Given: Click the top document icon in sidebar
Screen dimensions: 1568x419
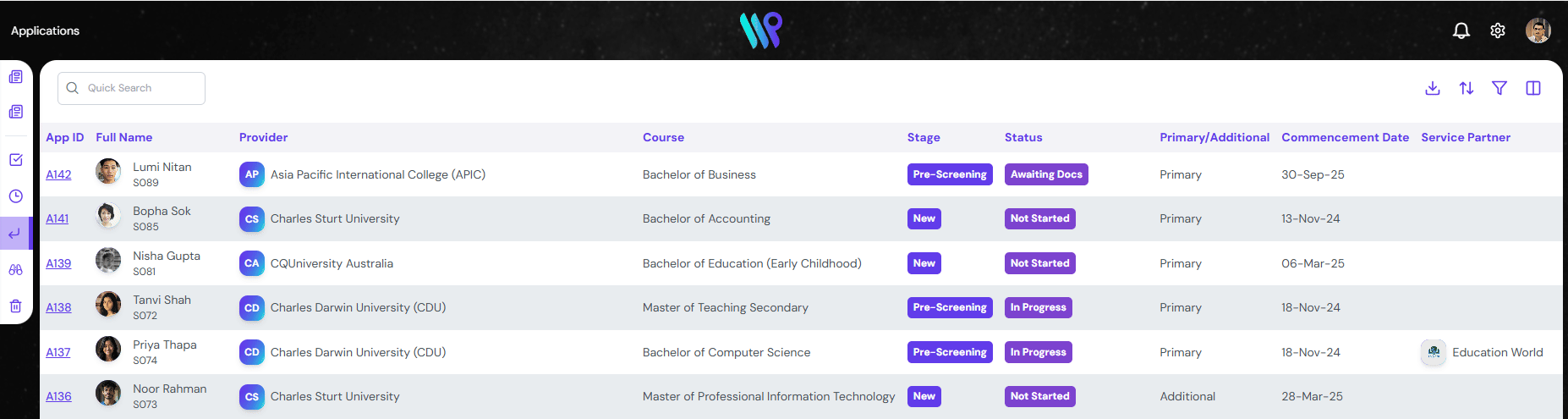Looking at the screenshot, I should [16, 77].
